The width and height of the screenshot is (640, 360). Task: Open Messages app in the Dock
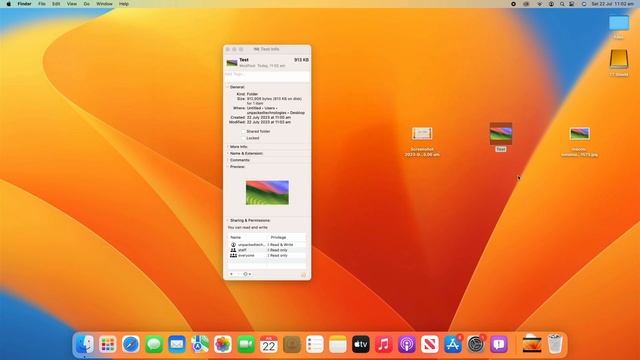[154, 344]
